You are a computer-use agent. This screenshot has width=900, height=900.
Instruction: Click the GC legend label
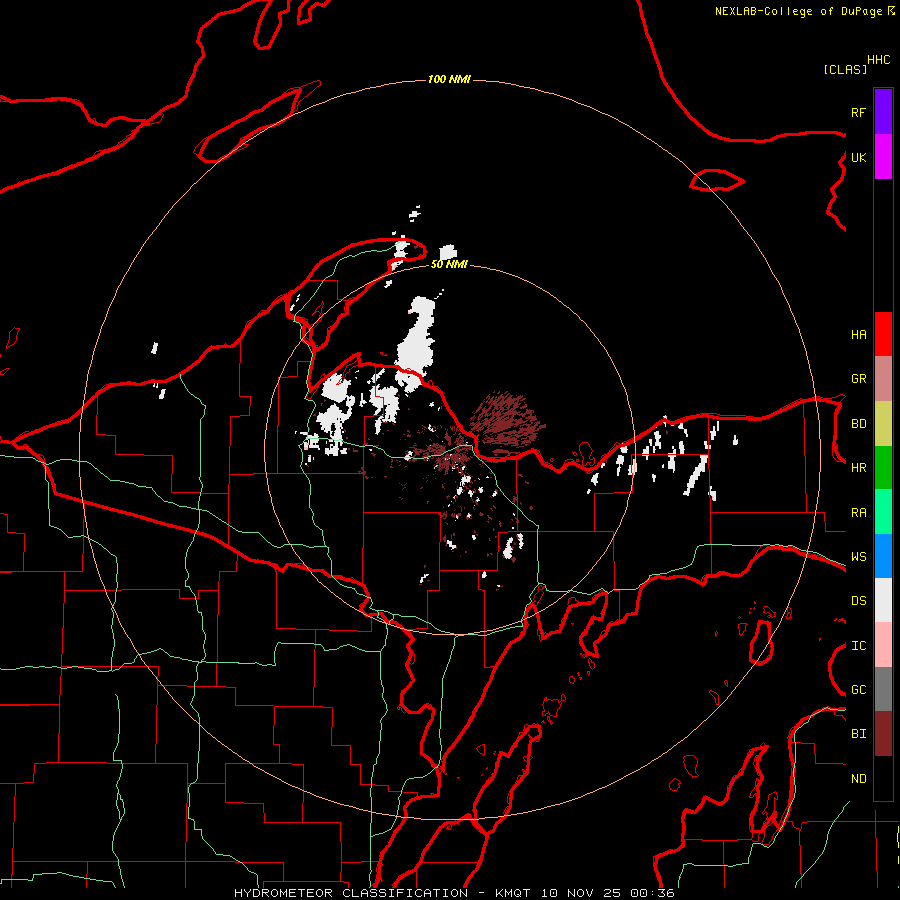tap(858, 690)
